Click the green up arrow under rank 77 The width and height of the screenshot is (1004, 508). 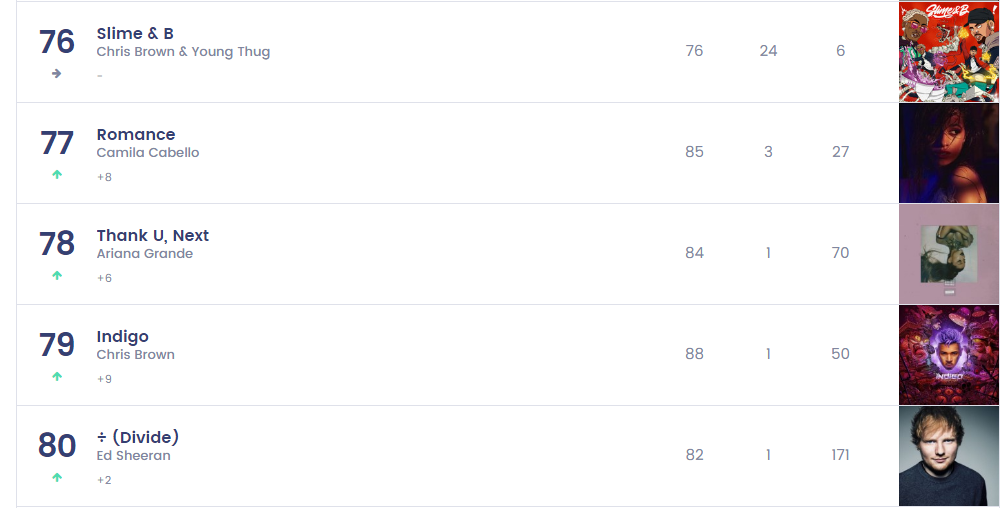57,174
